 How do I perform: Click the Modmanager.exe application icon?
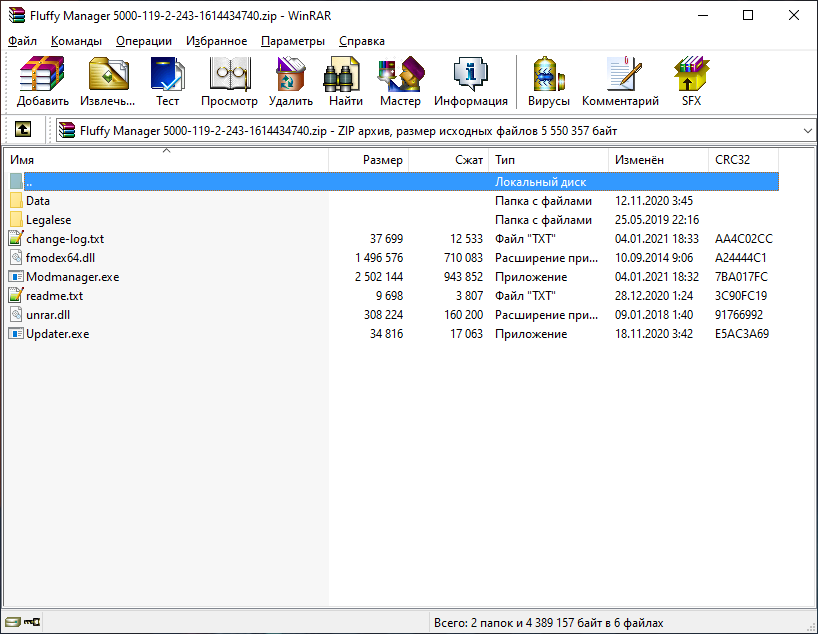(x=16, y=277)
